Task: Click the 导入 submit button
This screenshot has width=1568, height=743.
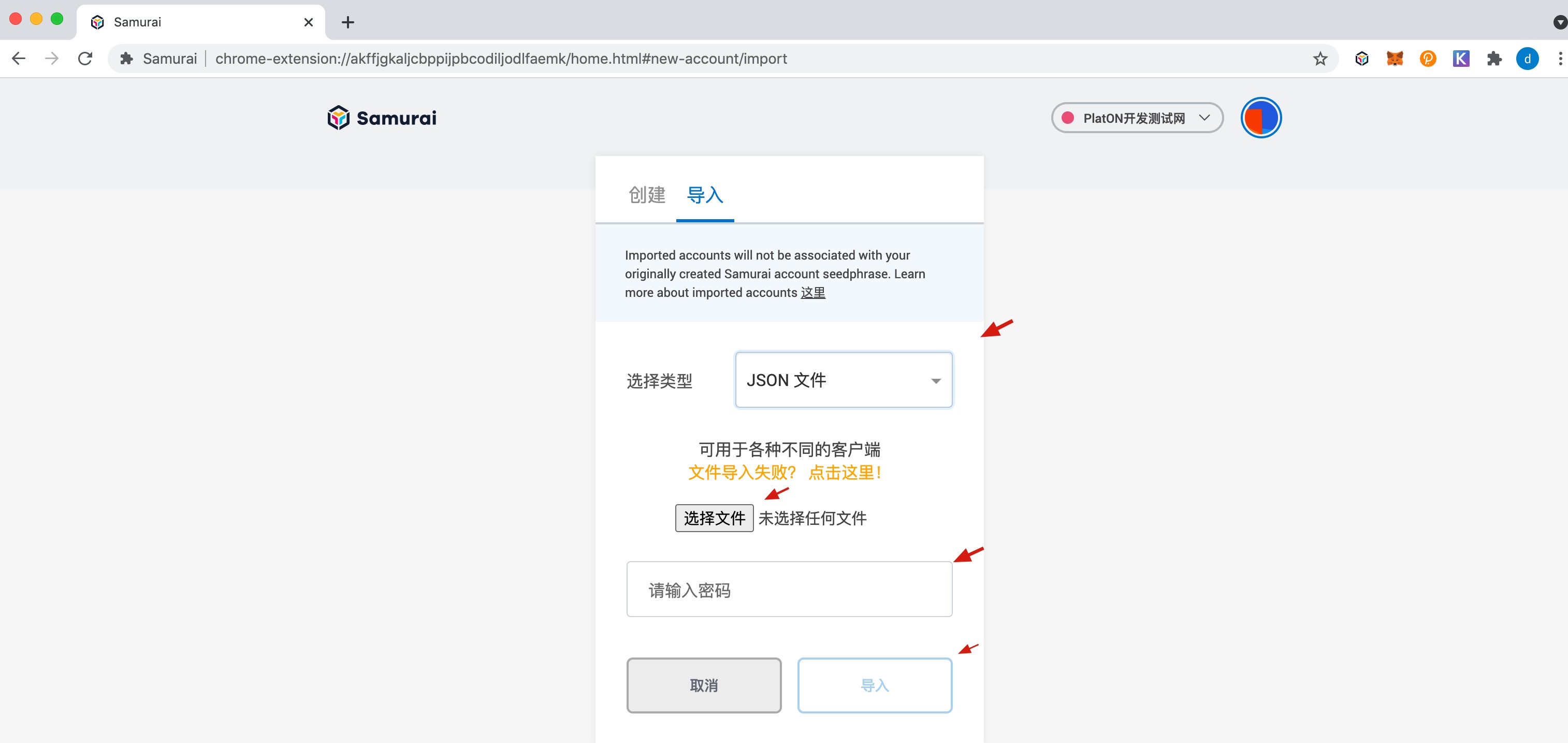Action: (875, 685)
